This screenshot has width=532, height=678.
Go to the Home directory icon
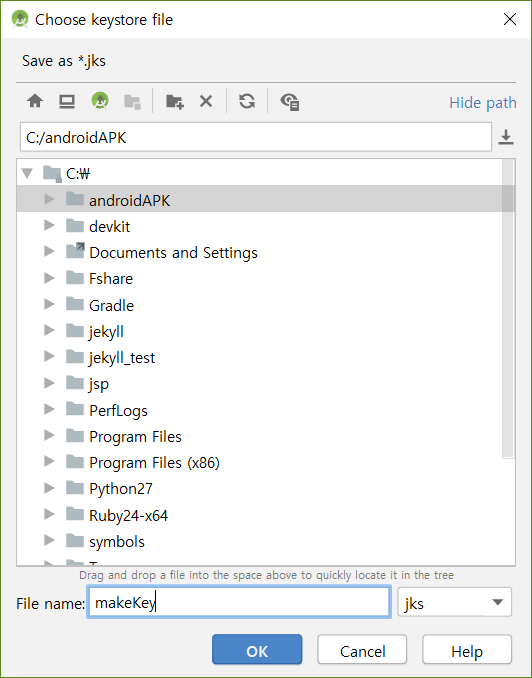[35, 101]
